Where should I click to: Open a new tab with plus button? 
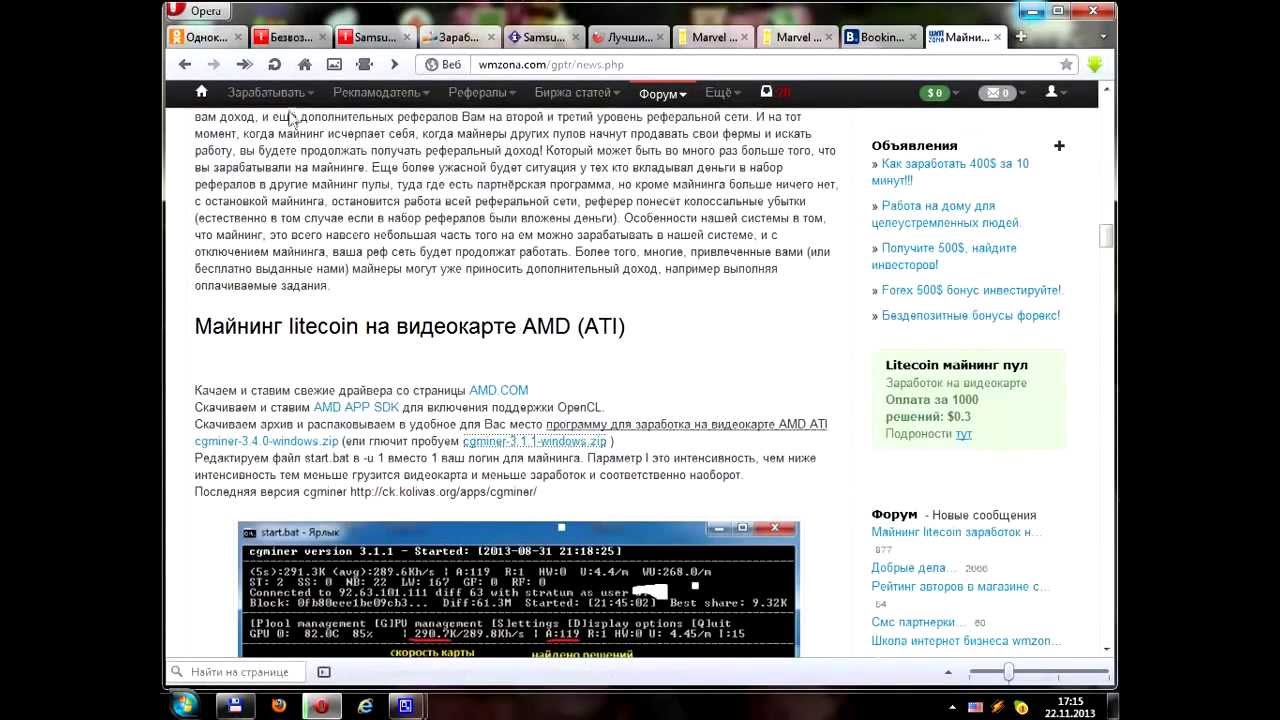coord(1021,37)
